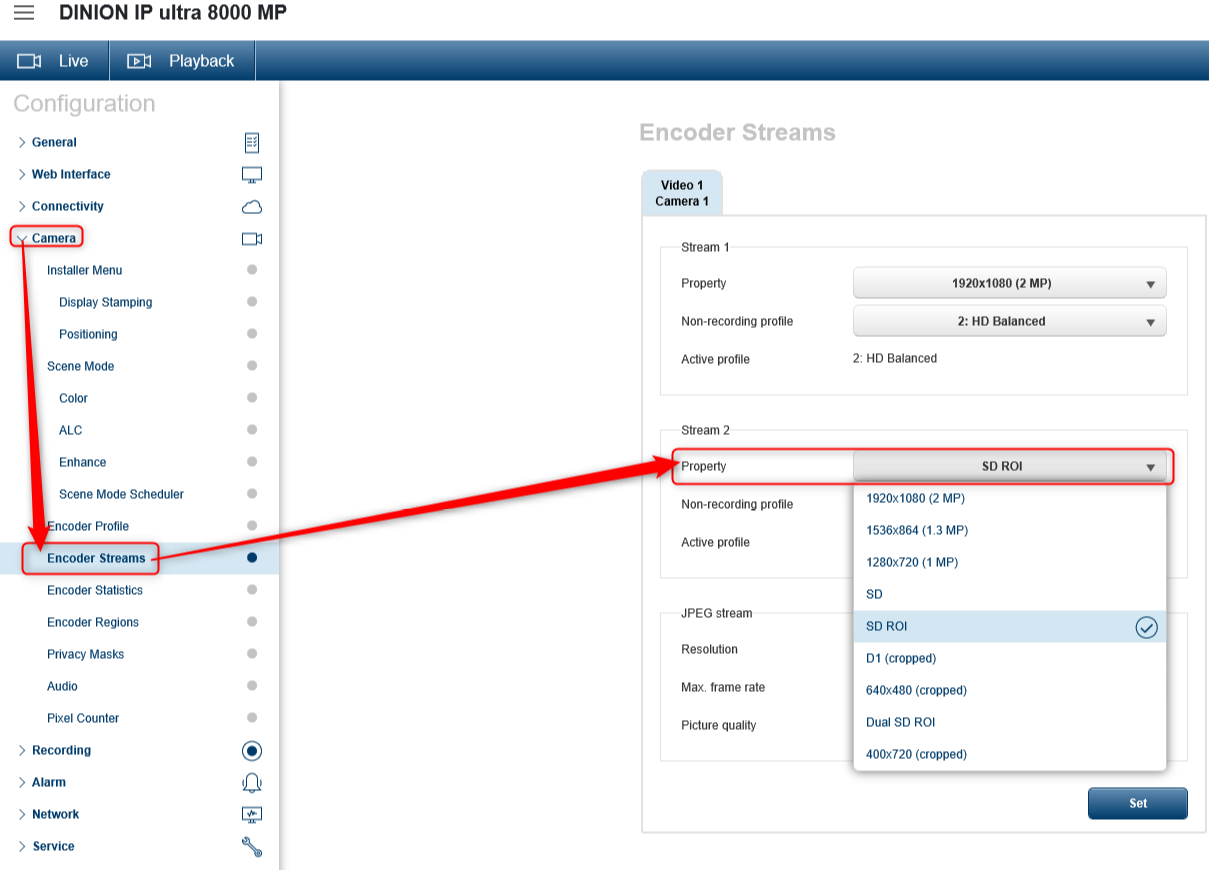Click the active dot beside Encoder Streams
The width and height of the screenshot is (1209, 877).
point(252,558)
